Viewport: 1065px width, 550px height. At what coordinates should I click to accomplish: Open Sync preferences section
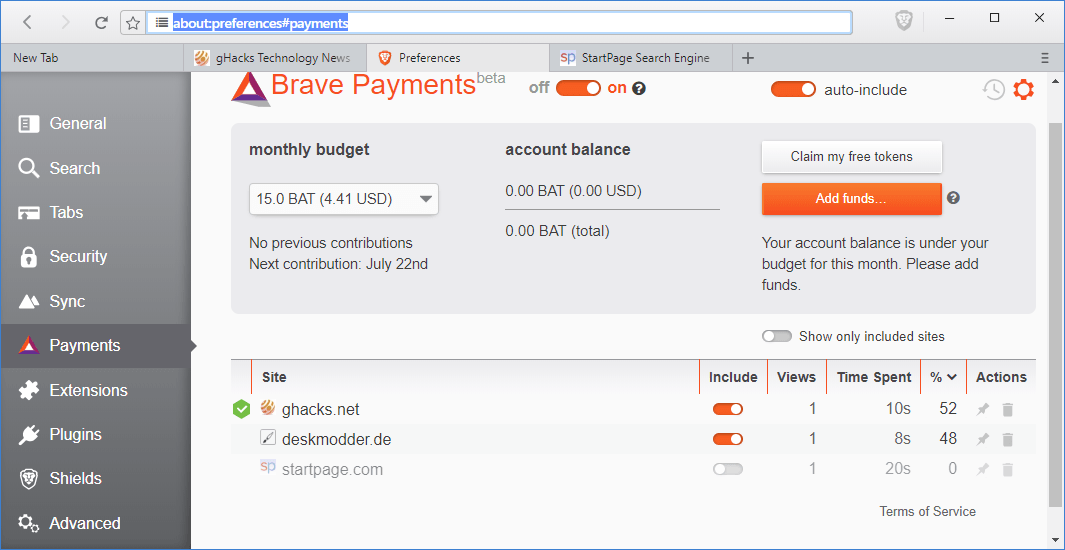coord(95,301)
